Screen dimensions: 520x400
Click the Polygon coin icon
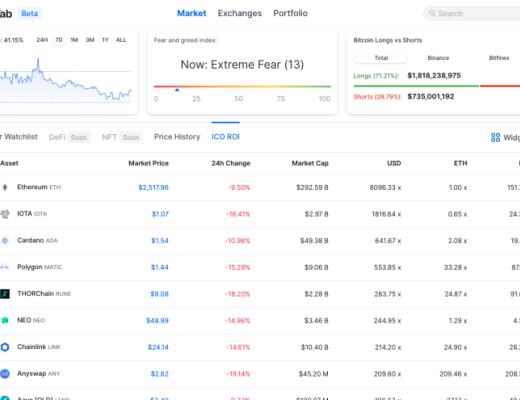(x=4, y=267)
